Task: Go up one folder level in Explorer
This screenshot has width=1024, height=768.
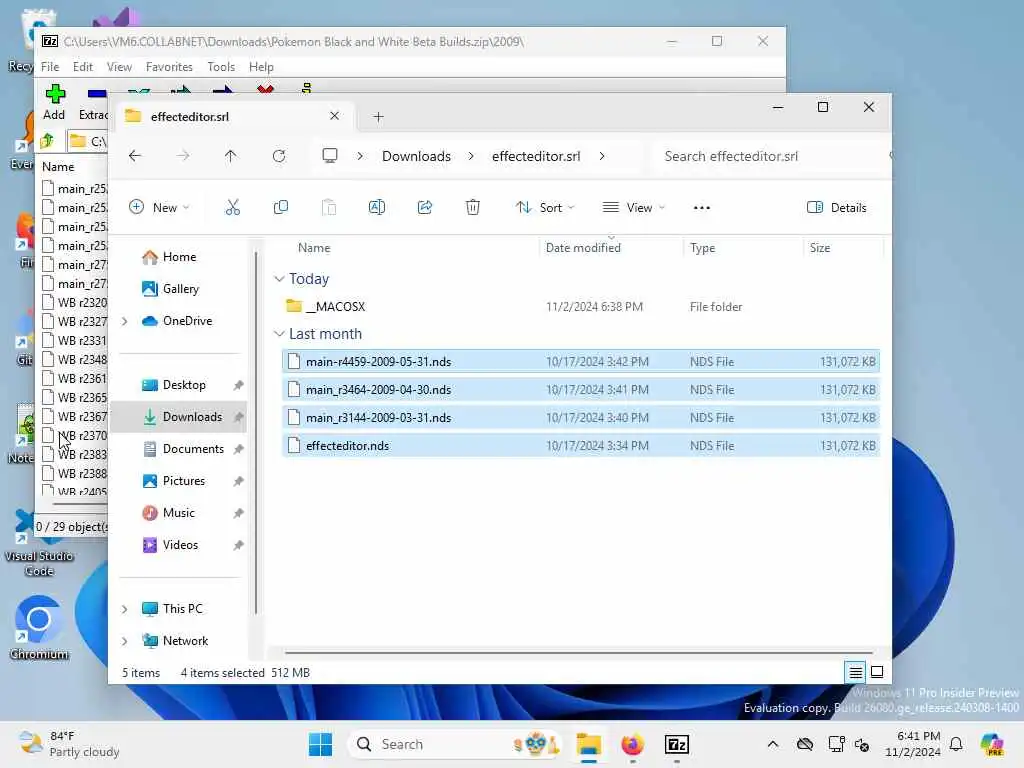Action: coord(231,156)
